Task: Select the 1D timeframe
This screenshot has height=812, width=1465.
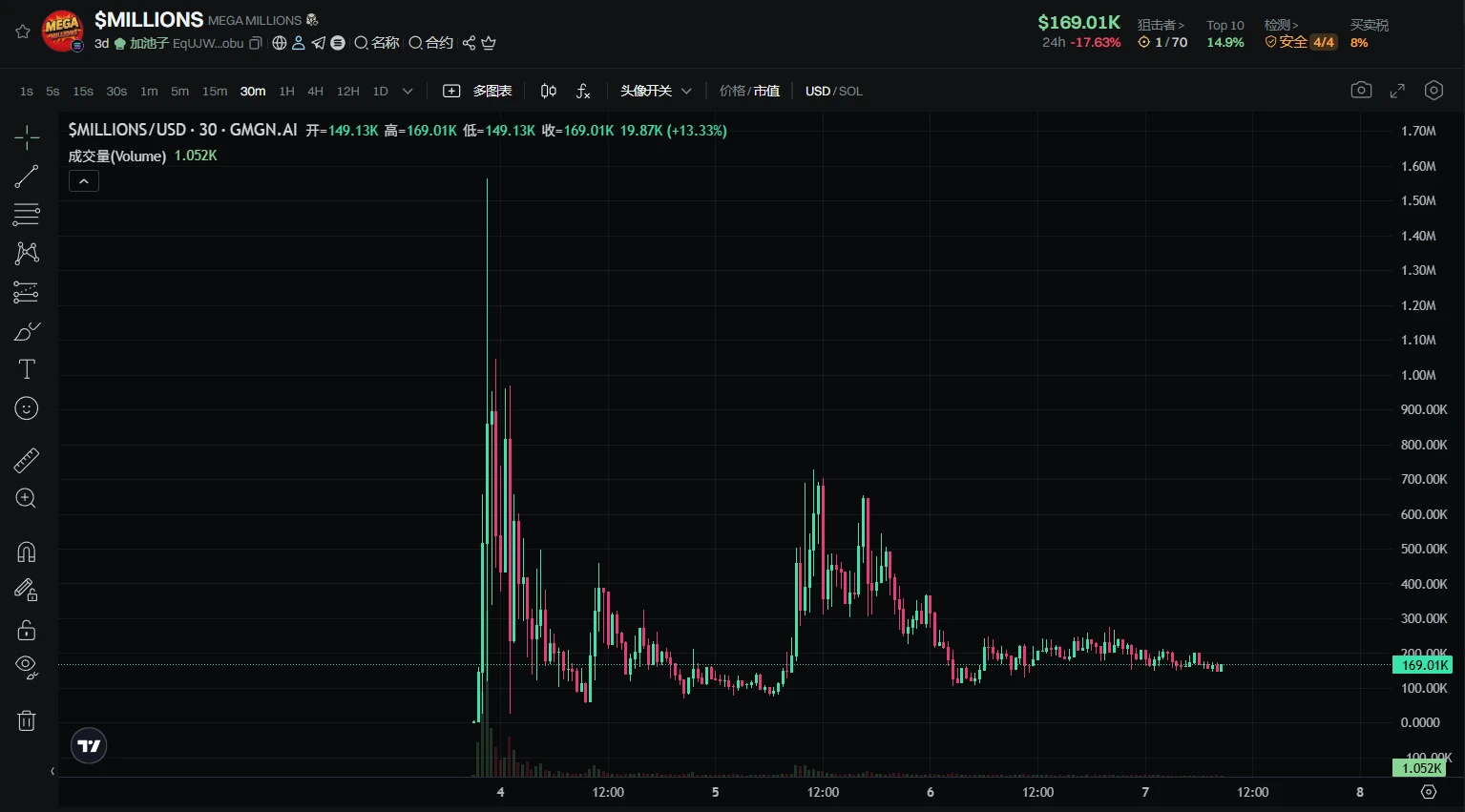Action: [x=380, y=91]
